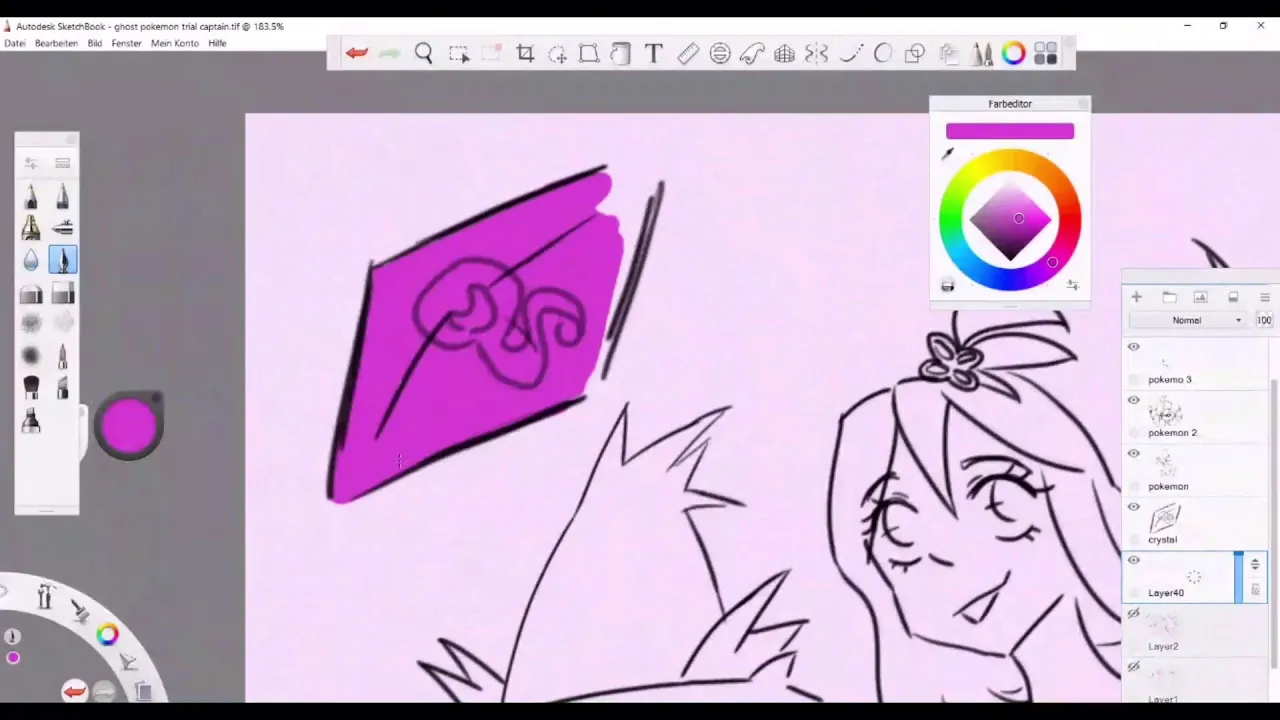
Task: Toggle the Predictive Stroke circle tool
Action: pos(883,54)
